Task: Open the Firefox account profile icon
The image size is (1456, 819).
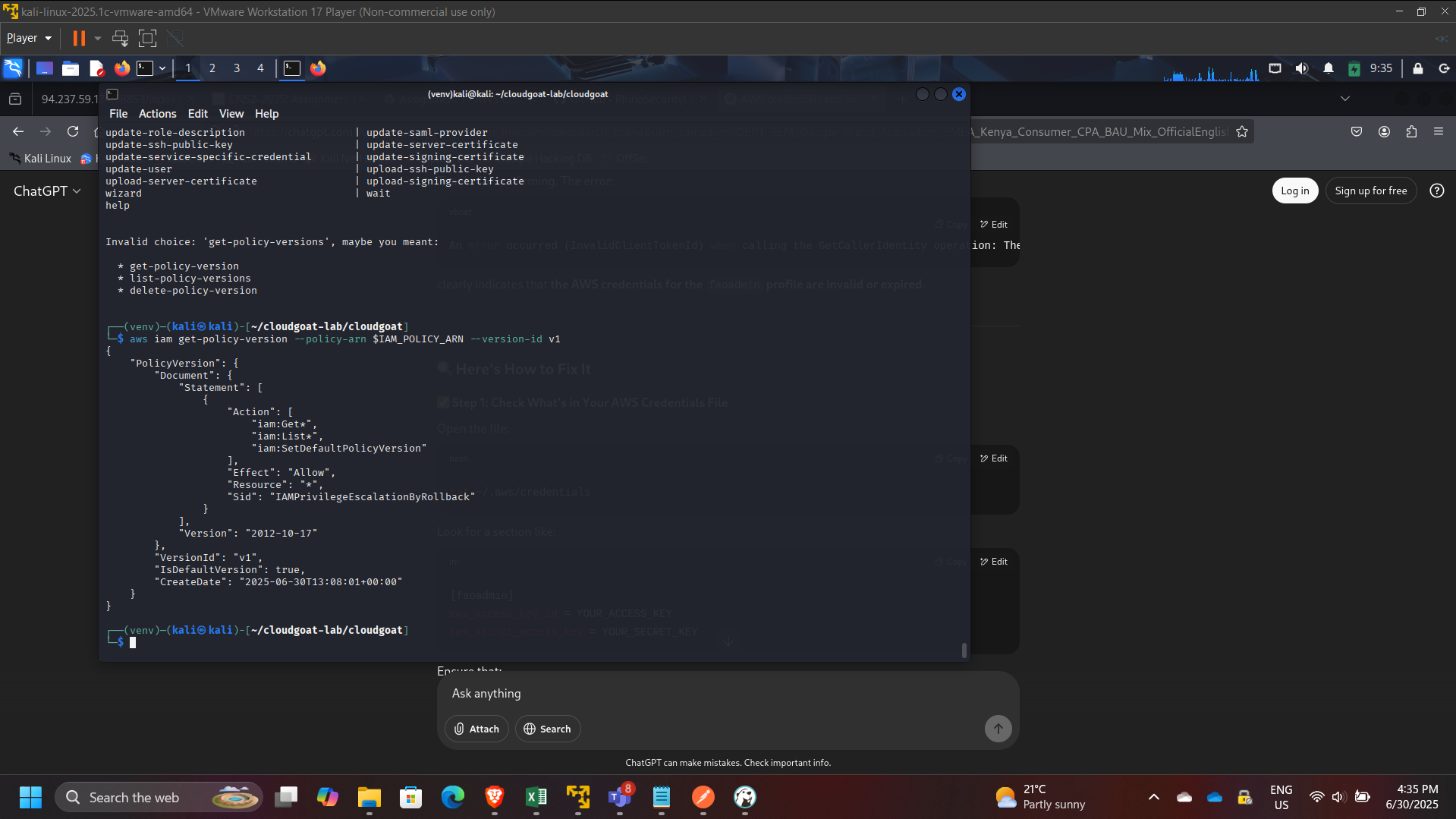Action: click(x=1384, y=131)
